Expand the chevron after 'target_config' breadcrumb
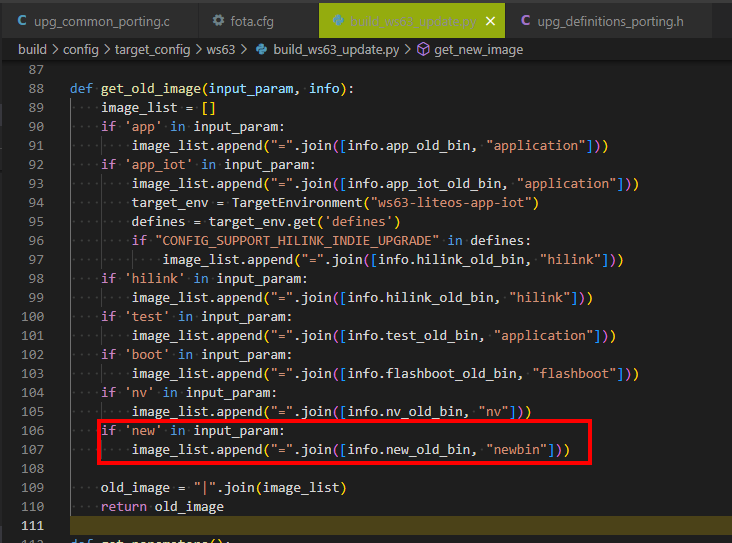 198,49
